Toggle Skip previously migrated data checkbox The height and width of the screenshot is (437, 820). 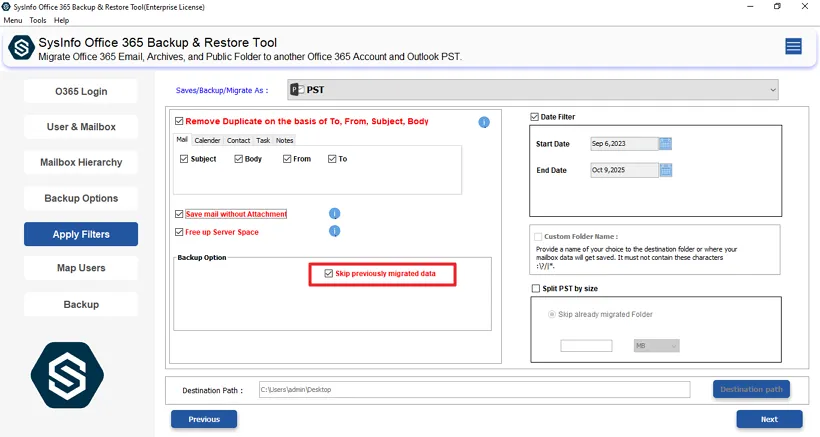[329, 273]
